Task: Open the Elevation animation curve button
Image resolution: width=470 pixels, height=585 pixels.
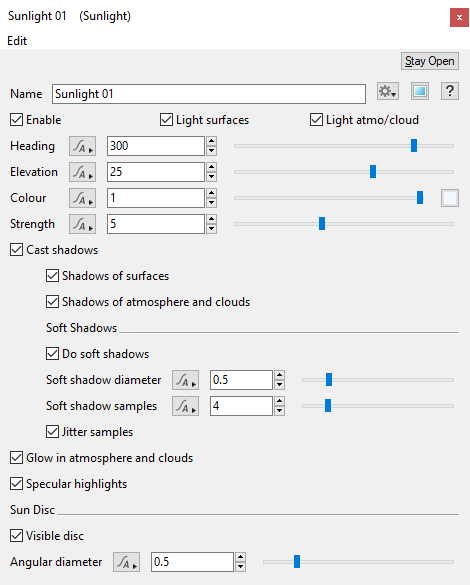Action: tap(82, 172)
